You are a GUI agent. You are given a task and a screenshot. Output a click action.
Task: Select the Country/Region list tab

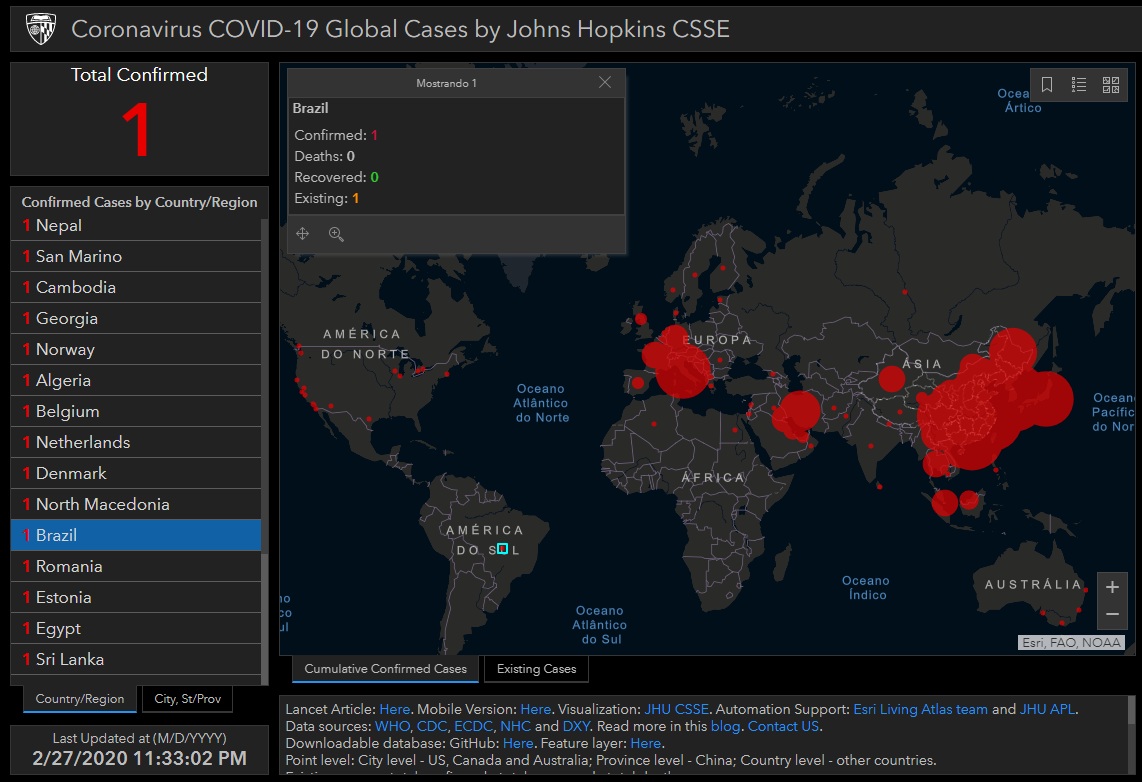pyautogui.click(x=79, y=698)
